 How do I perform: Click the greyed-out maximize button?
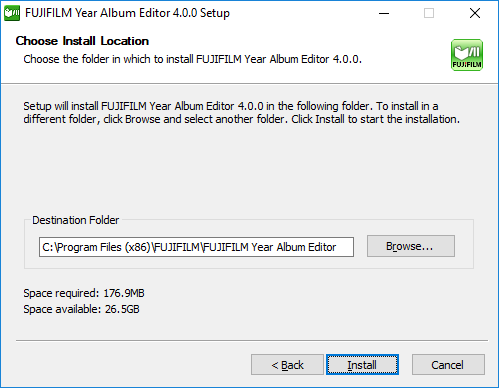click(429, 13)
